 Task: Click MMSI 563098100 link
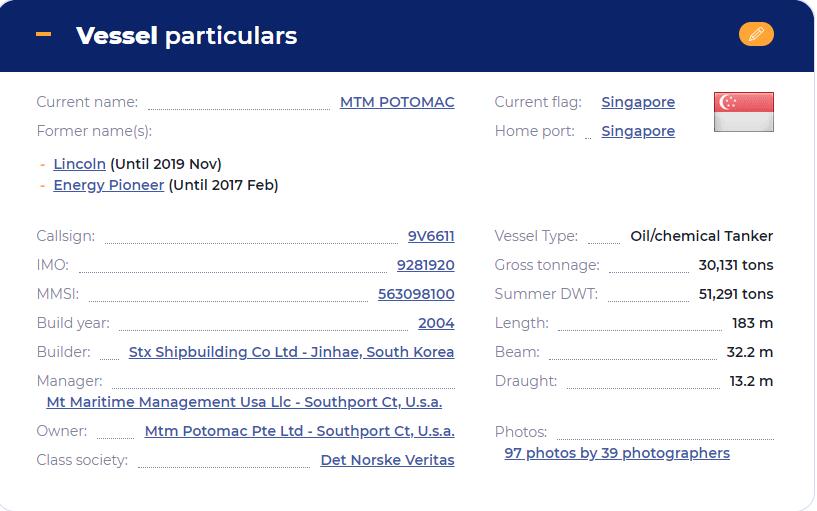pyautogui.click(x=416, y=294)
